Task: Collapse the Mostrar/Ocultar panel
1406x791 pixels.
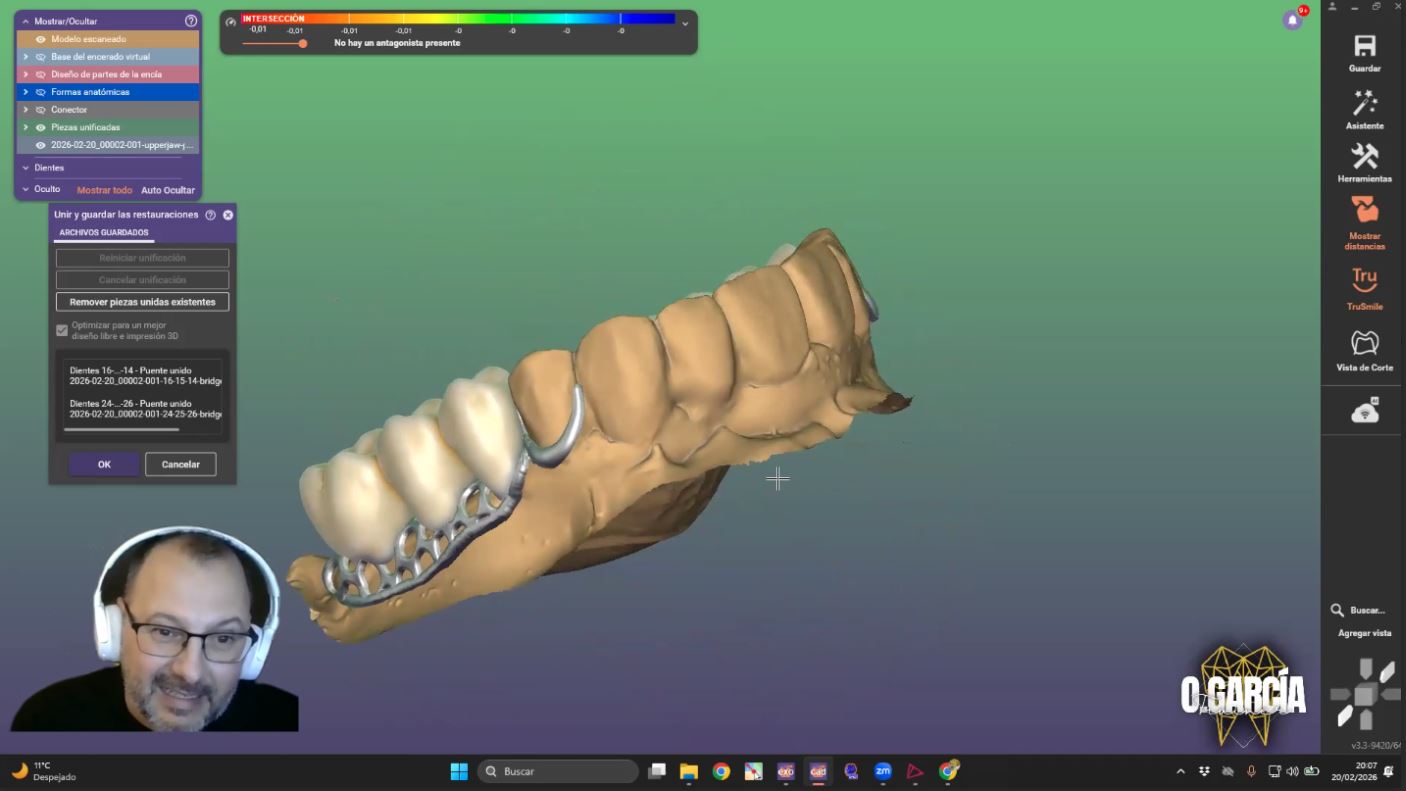Action: (26, 21)
